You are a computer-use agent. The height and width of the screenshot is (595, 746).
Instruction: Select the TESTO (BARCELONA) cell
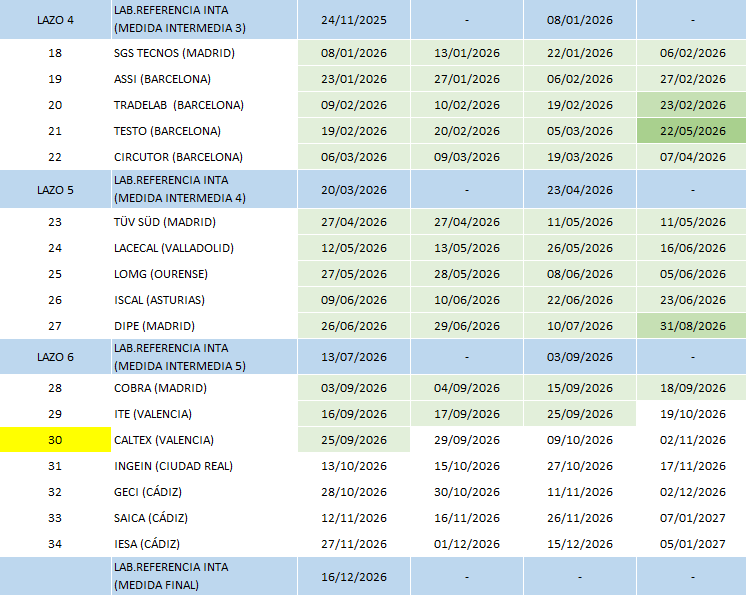pyautogui.click(x=204, y=131)
